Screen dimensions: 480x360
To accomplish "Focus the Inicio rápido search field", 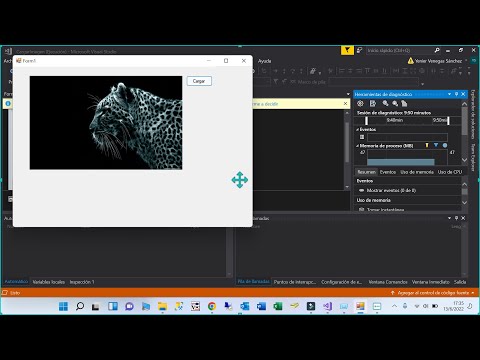I will click(x=399, y=50).
